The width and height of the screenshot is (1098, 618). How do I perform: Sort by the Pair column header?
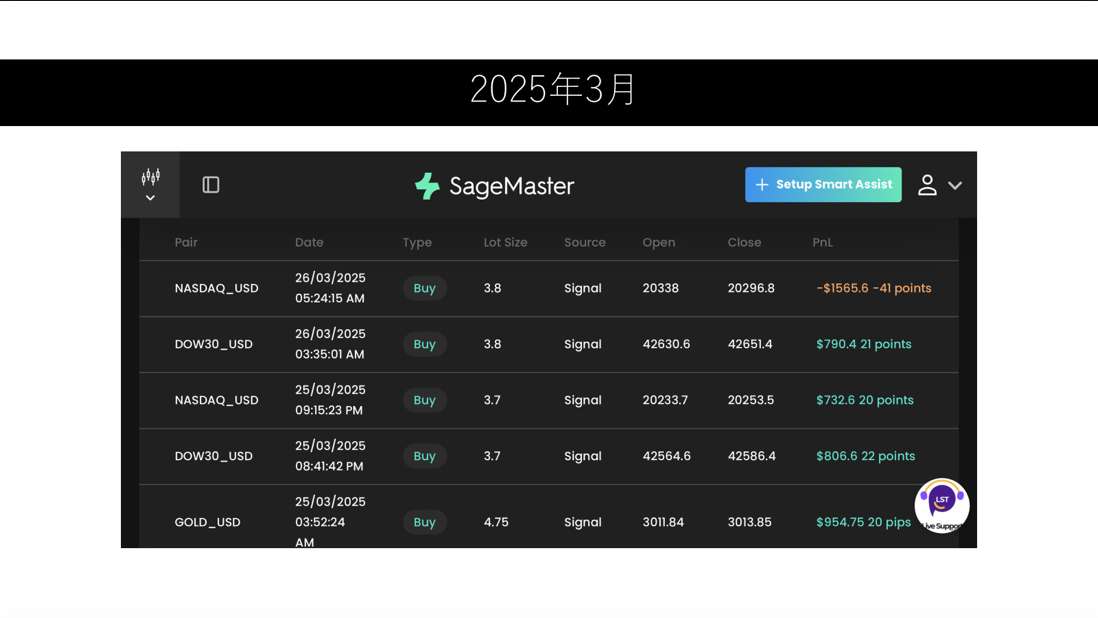tap(186, 242)
